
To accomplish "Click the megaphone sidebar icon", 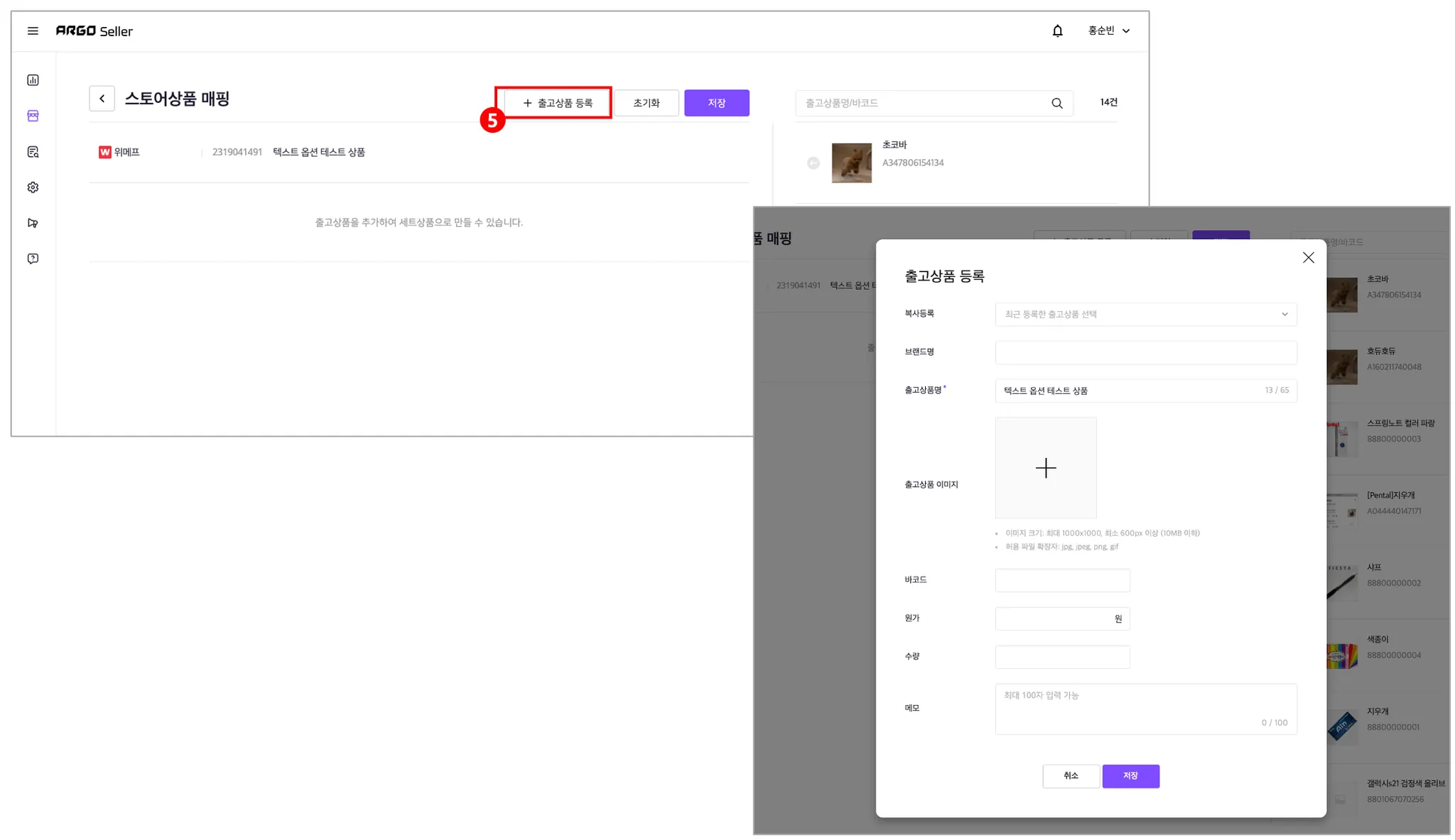I will coord(33,223).
